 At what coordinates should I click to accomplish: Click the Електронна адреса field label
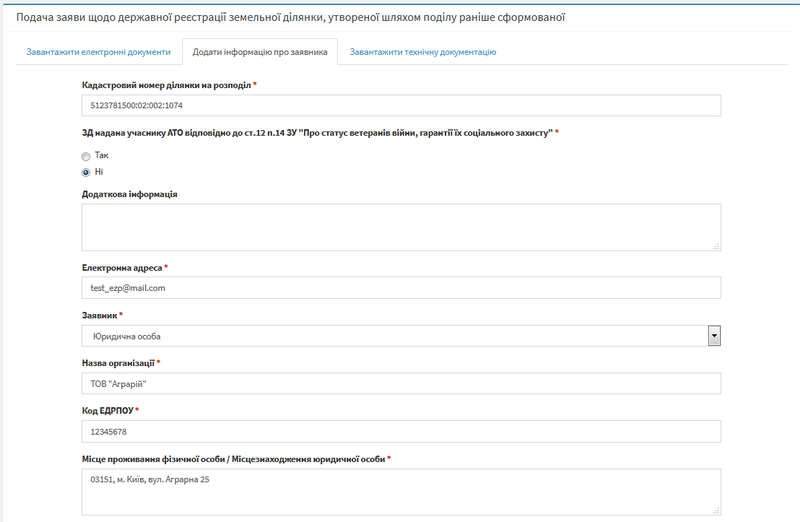(121, 268)
